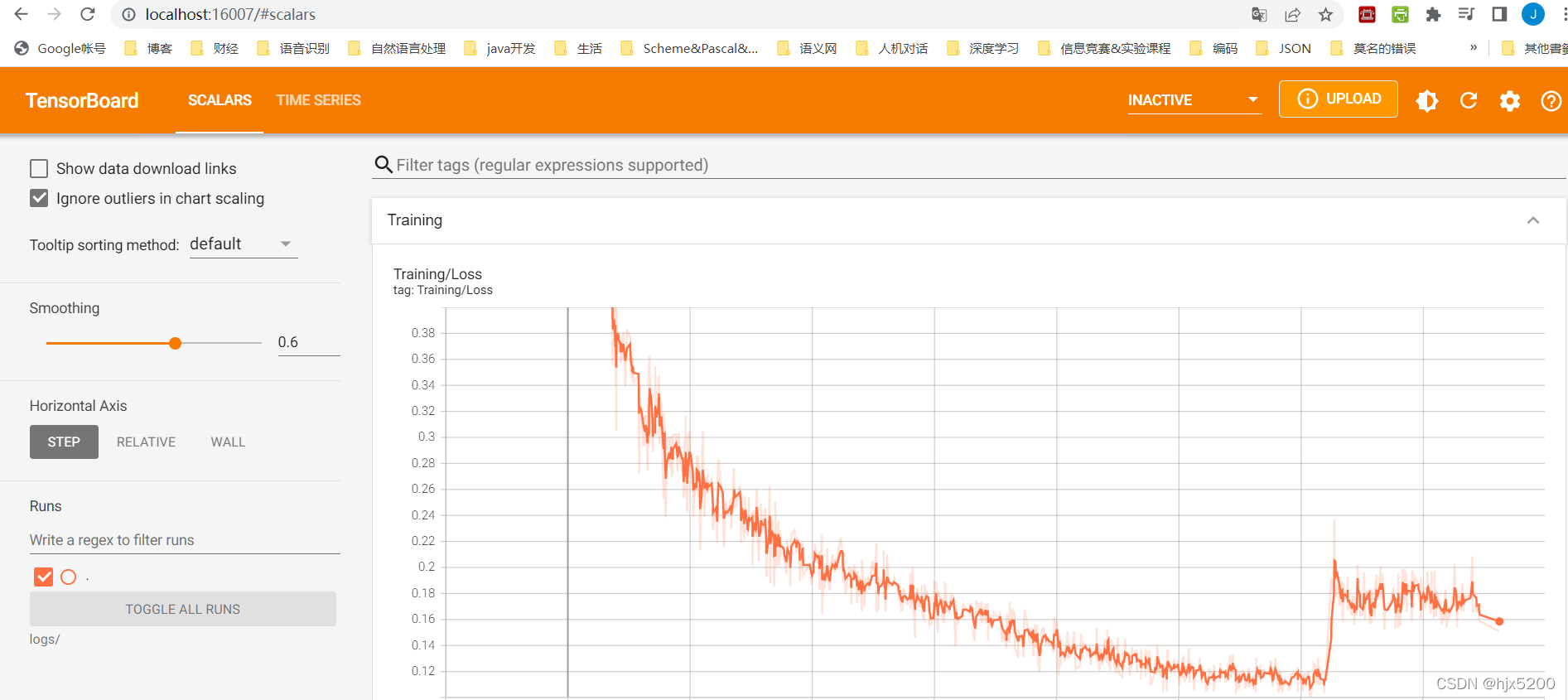
Task: Click the smoothing slider track's right end
Action: point(259,343)
